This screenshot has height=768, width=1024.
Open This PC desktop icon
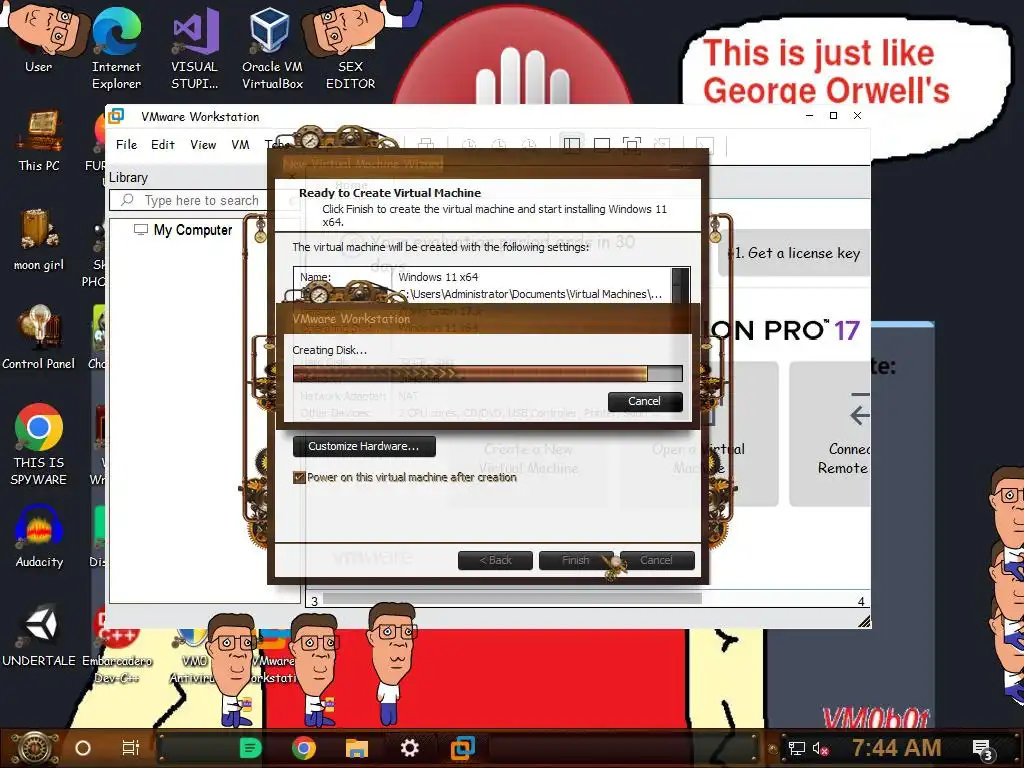pyautogui.click(x=39, y=141)
